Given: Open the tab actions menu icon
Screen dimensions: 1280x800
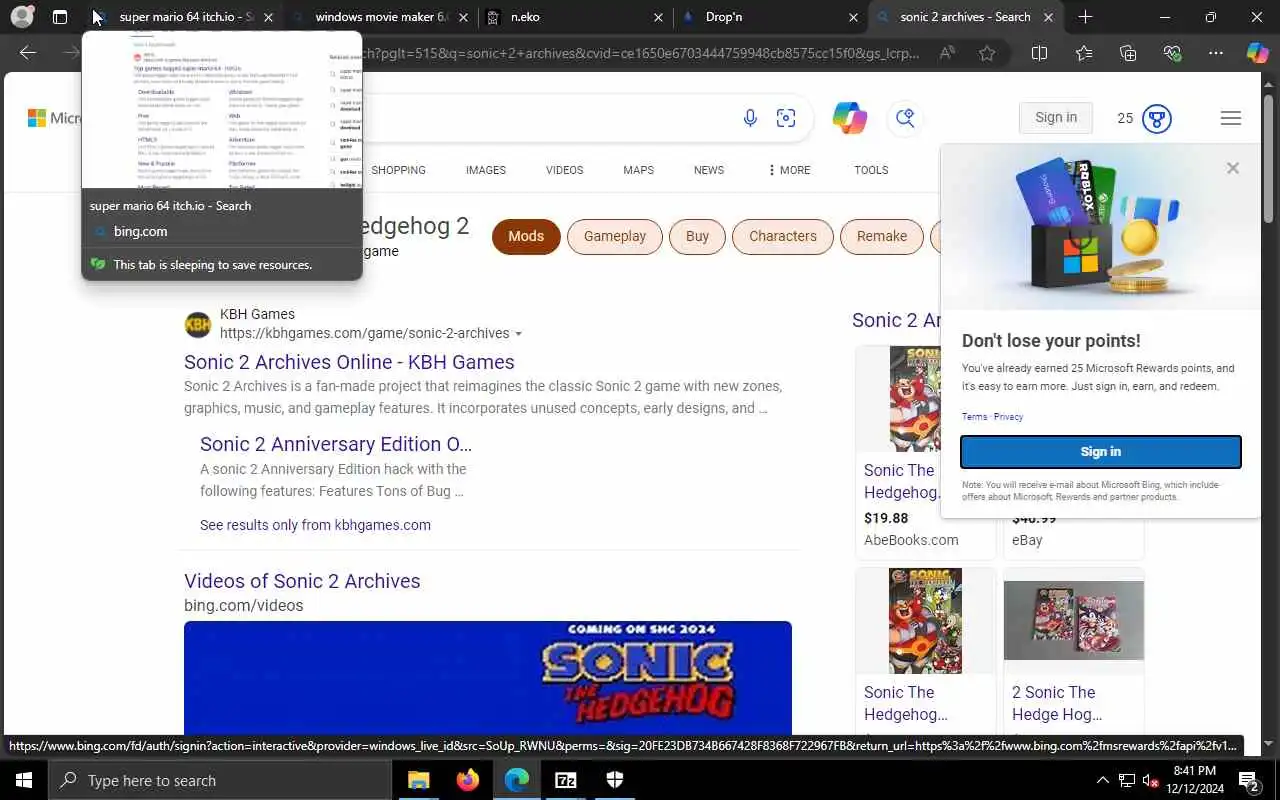Looking at the screenshot, I should pos(60,17).
